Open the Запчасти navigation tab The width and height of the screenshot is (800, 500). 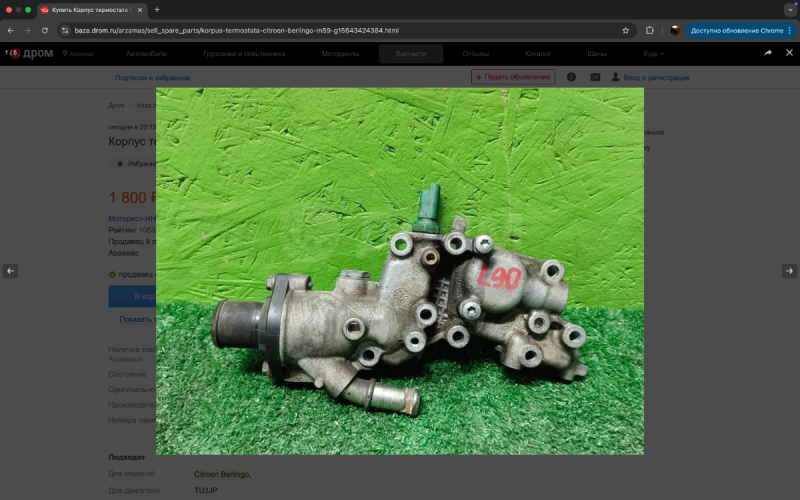(x=410, y=53)
